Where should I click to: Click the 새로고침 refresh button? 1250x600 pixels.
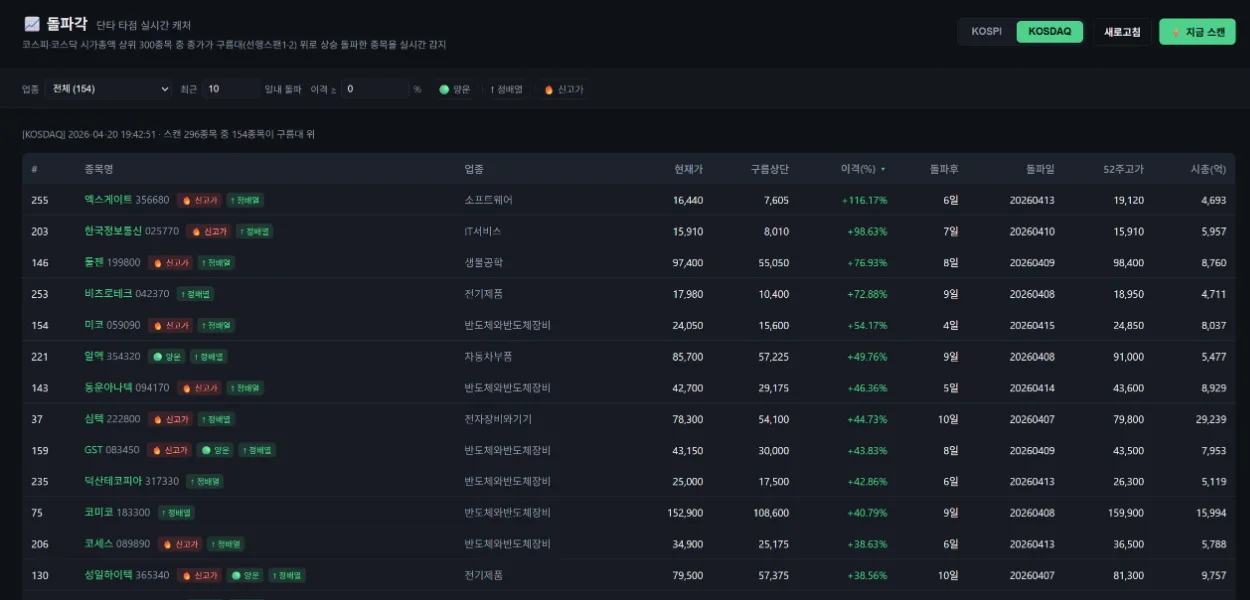(x=1122, y=32)
